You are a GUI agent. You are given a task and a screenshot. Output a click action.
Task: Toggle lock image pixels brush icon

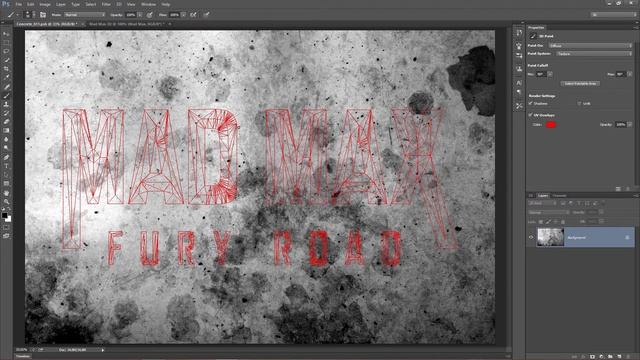(x=548, y=222)
